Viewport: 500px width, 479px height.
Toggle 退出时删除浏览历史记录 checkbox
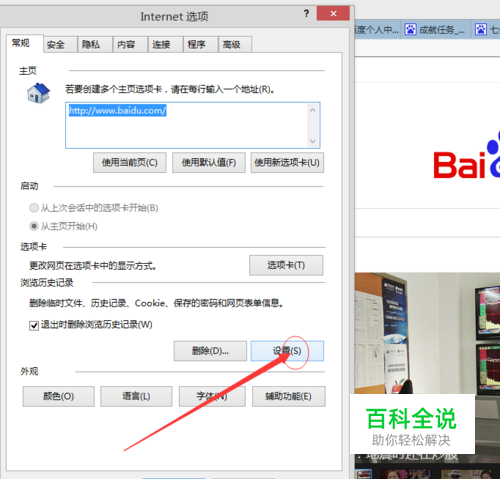[x=34, y=325]
